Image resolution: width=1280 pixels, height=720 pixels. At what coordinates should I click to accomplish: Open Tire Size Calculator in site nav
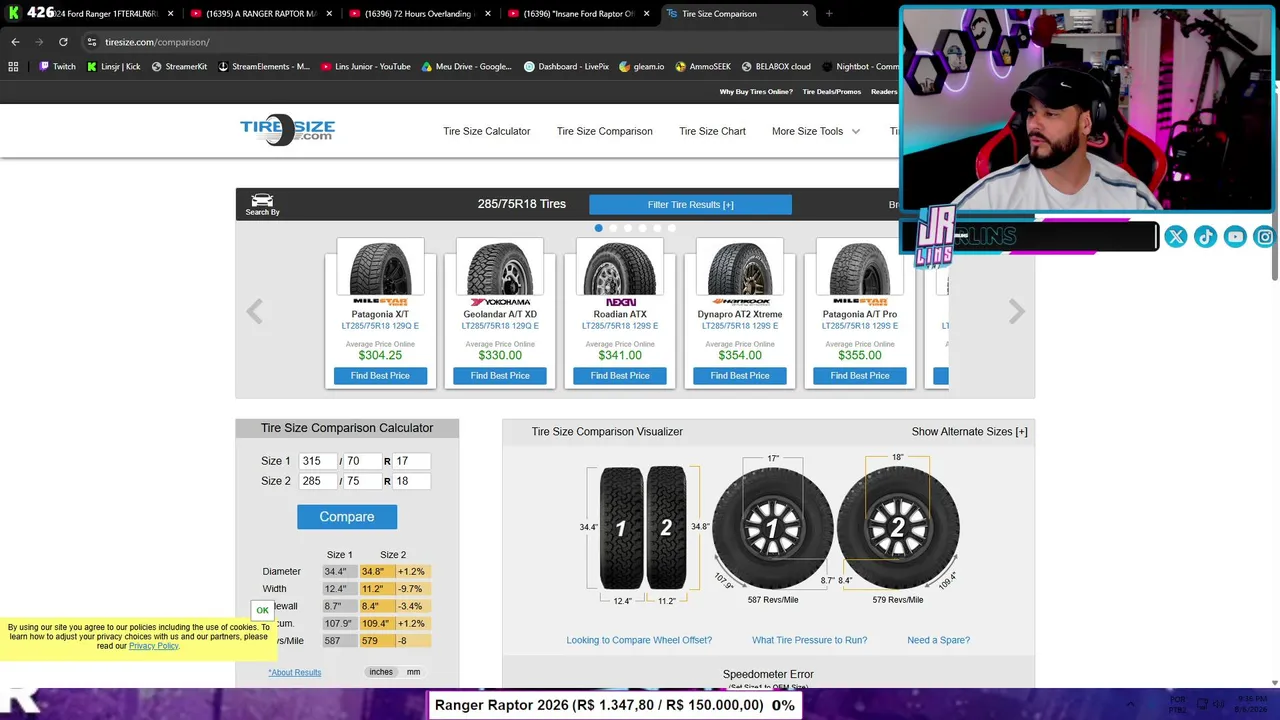(x=487, y=131)
